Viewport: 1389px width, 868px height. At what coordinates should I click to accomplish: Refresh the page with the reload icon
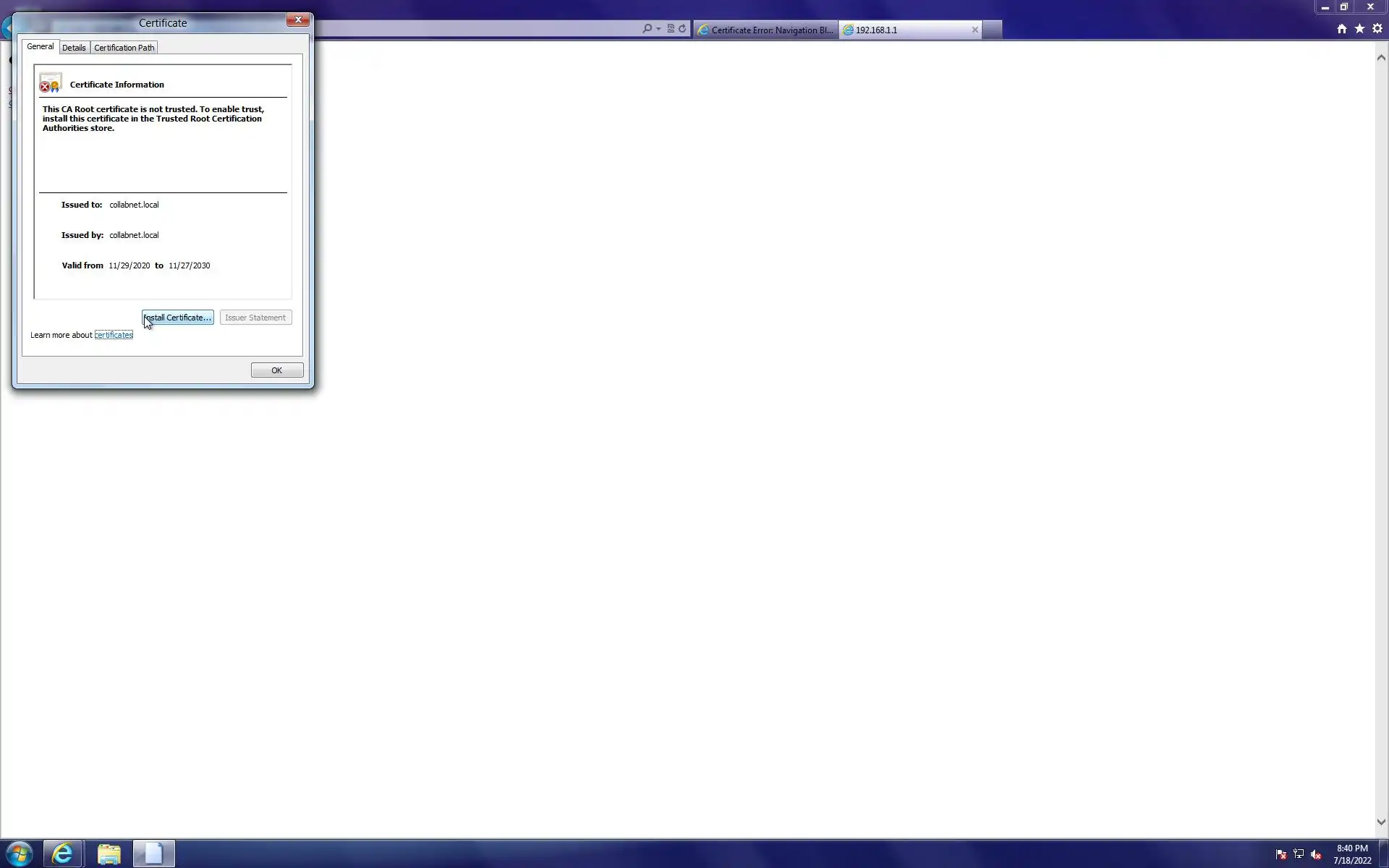pos(682,29)
